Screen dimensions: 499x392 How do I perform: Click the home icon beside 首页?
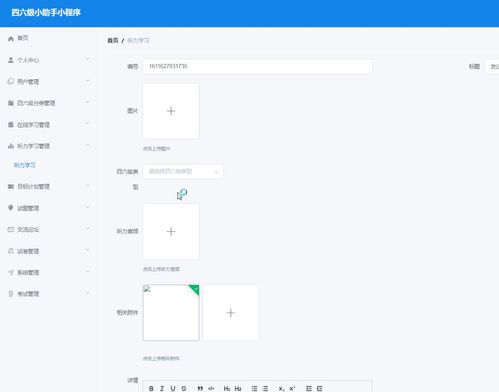tap(11, 39)
